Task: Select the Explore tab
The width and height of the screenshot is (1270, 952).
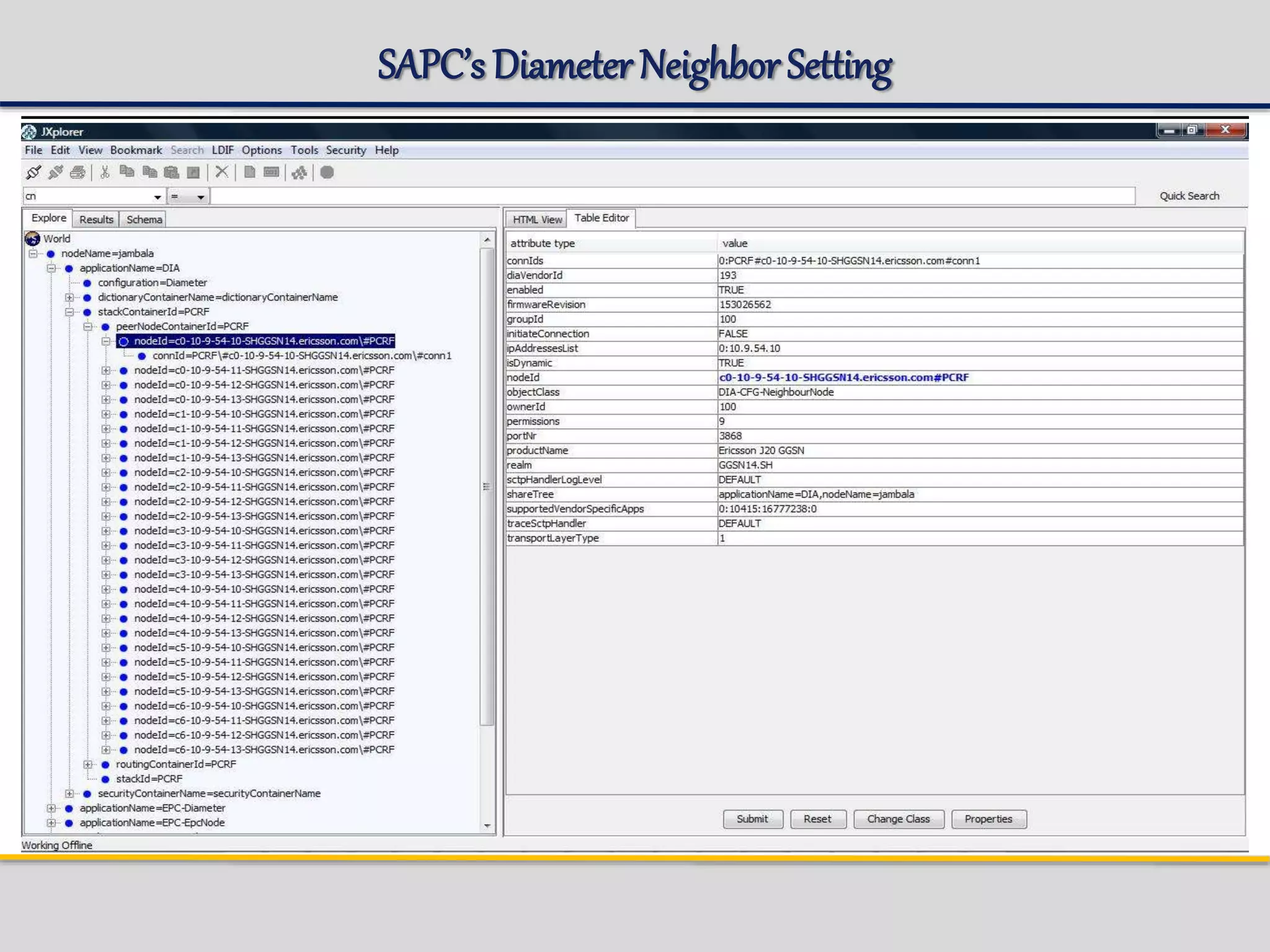Action: pyautogui.click(x=48, y=218)
